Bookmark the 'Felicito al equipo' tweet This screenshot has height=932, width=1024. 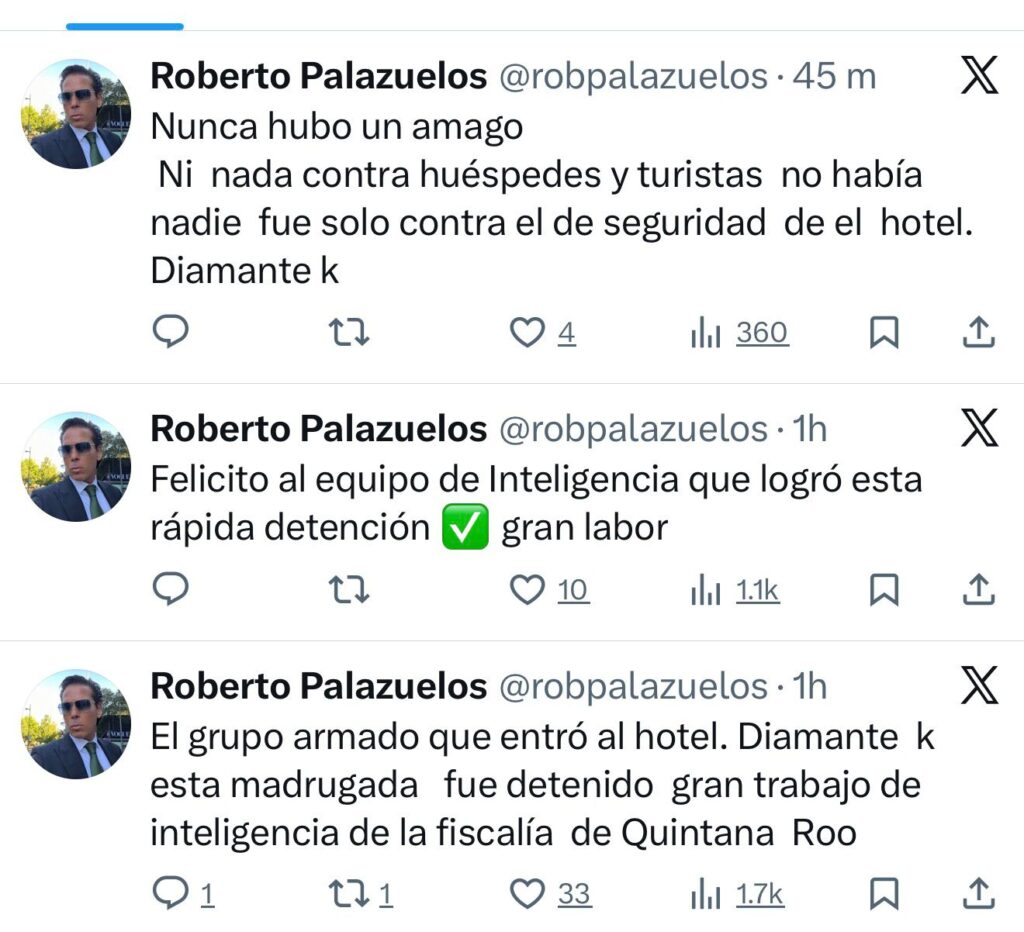pyautogui.click(x=883, y=591)
